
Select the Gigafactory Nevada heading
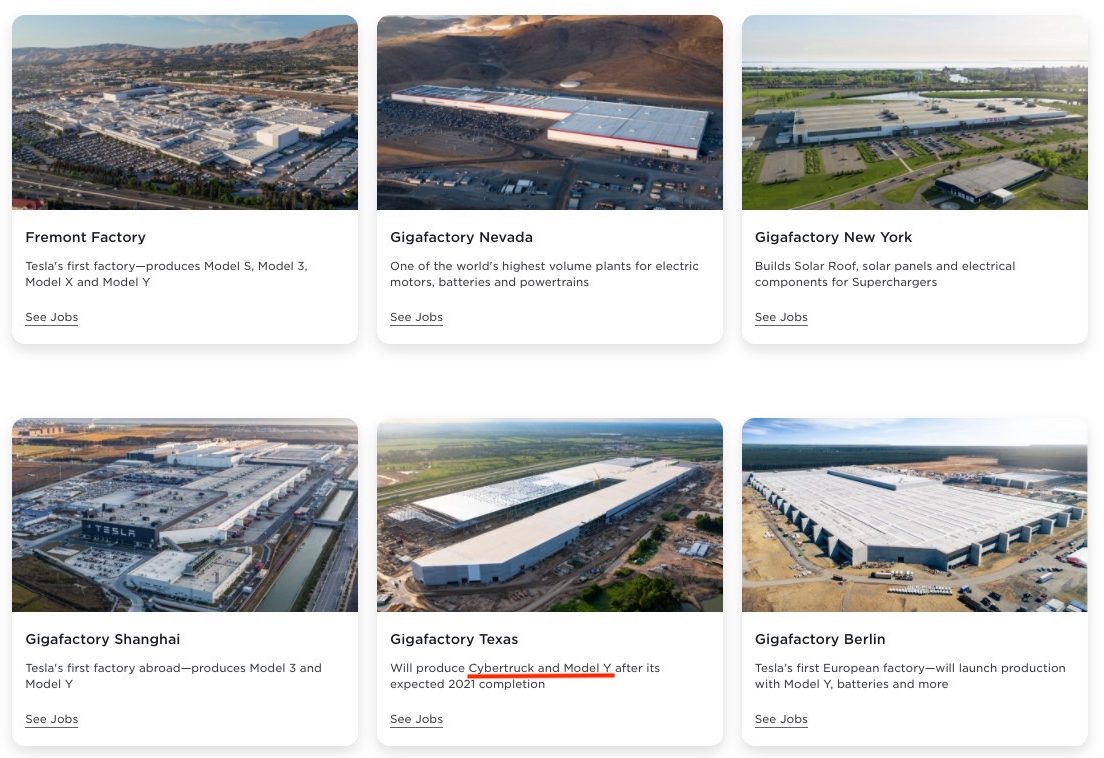[x=461, y=237]
